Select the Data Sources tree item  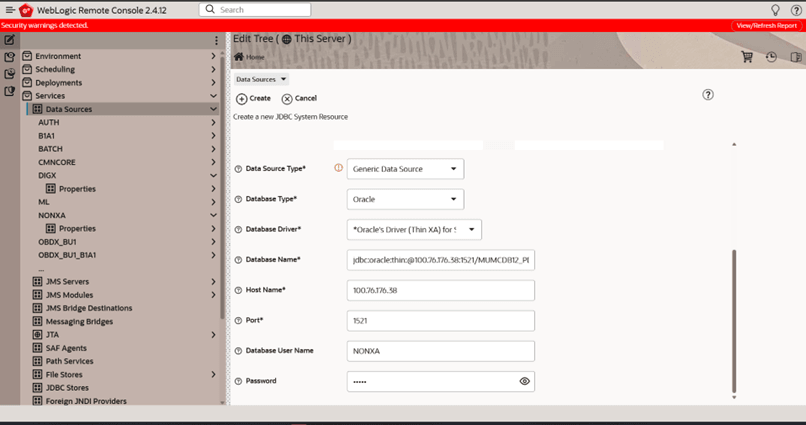point(122,109)
